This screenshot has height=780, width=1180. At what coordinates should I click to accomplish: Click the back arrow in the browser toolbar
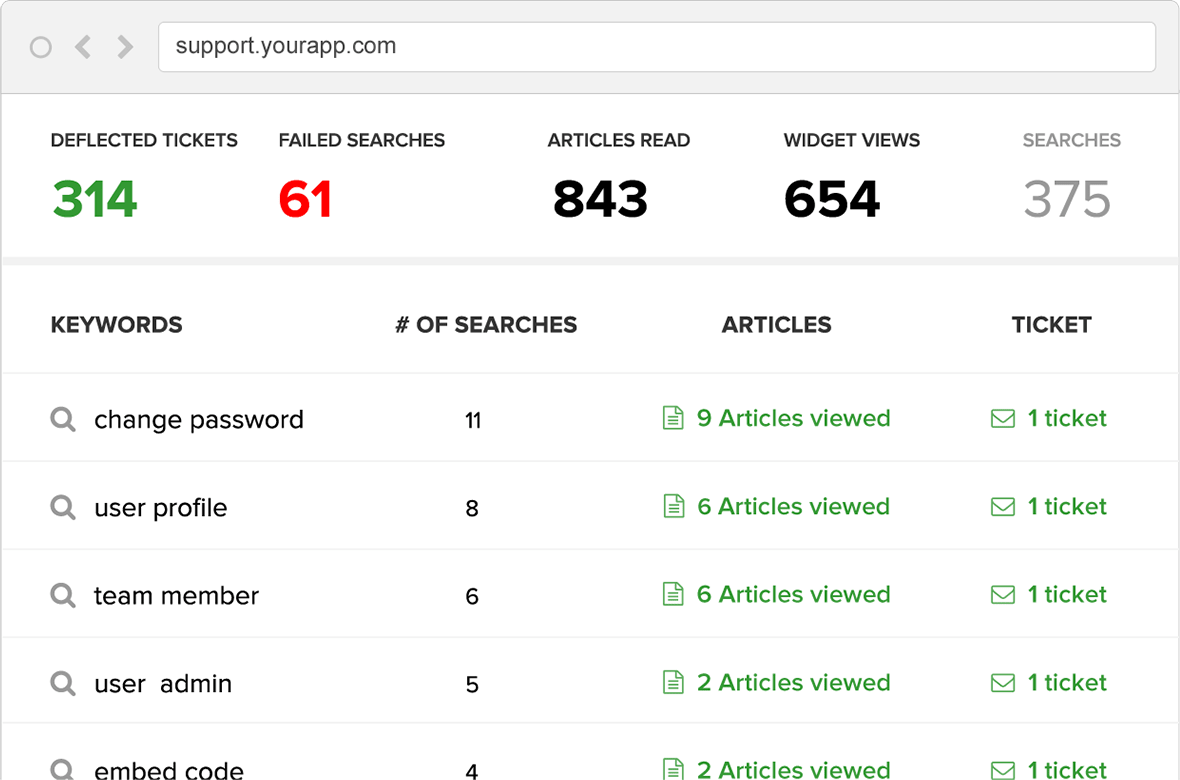pos(83,46)
